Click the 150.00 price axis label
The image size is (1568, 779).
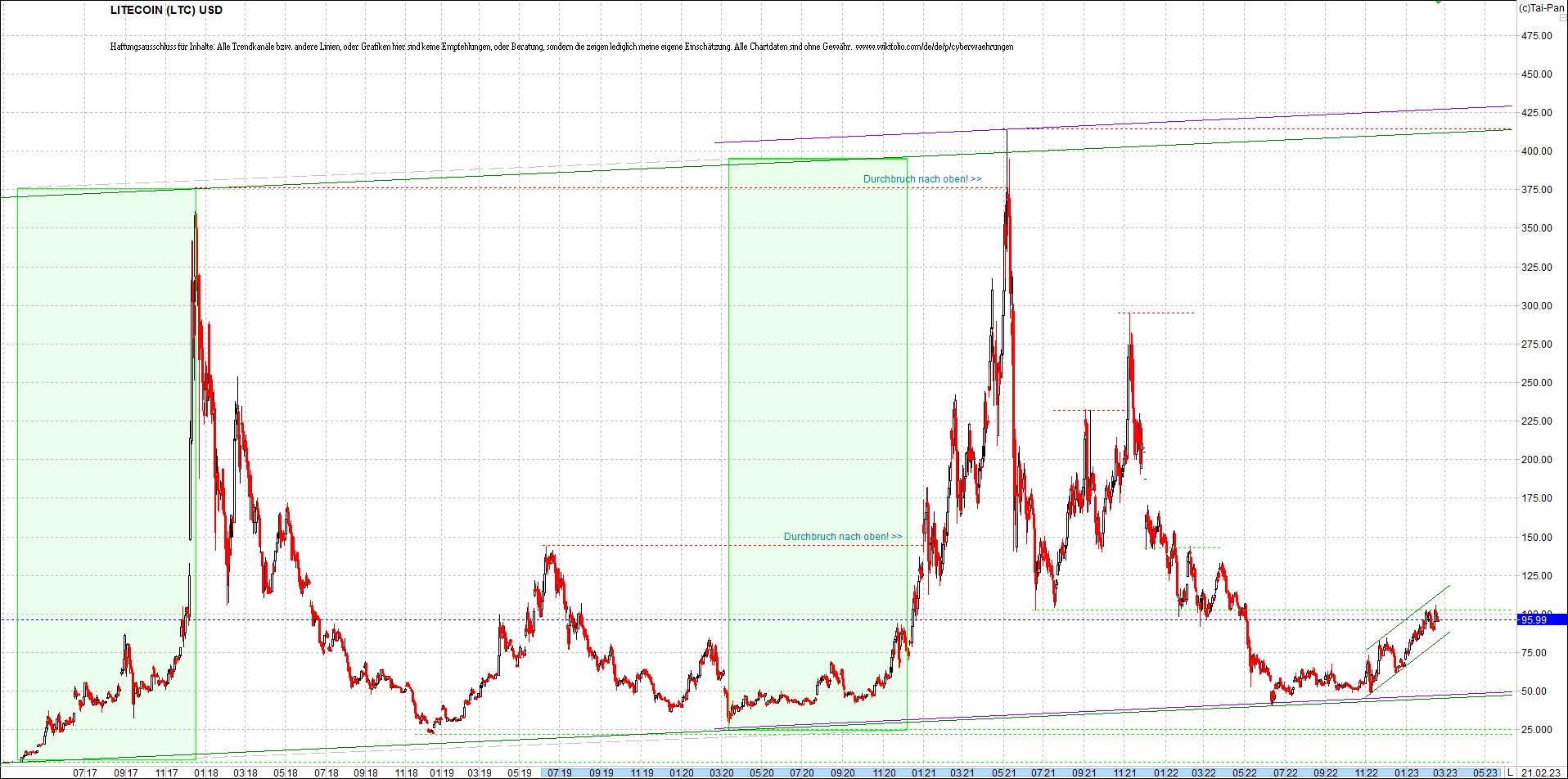1536,537
